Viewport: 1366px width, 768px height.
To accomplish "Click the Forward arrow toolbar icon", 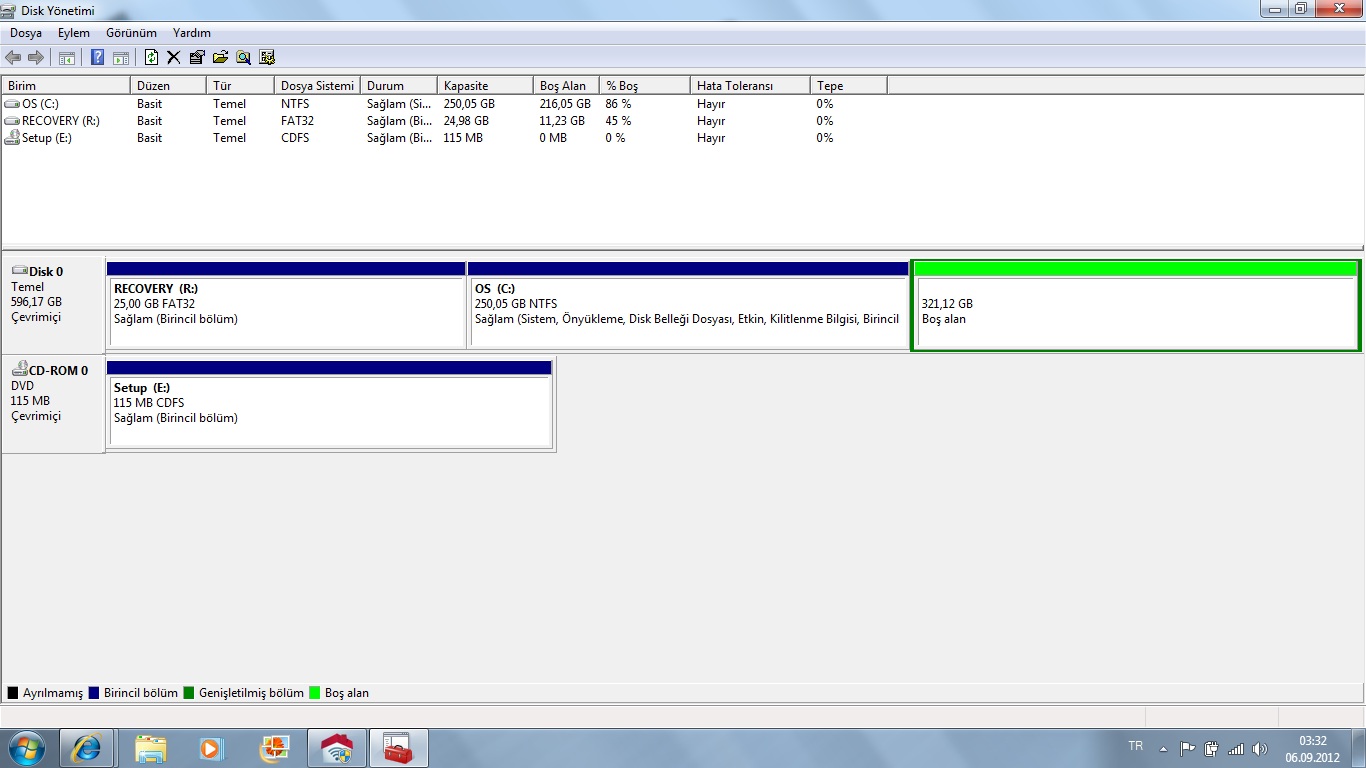I will 36,58.
